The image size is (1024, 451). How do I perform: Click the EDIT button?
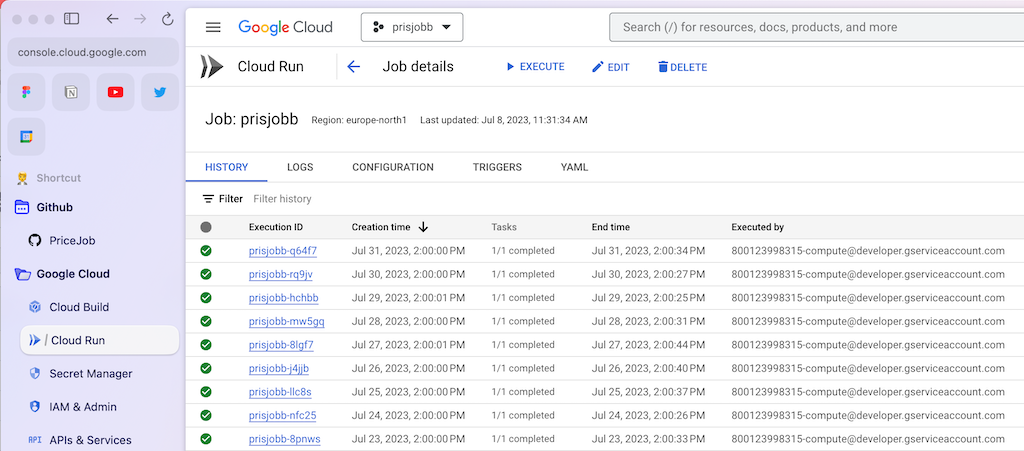(x=611, y=67)
